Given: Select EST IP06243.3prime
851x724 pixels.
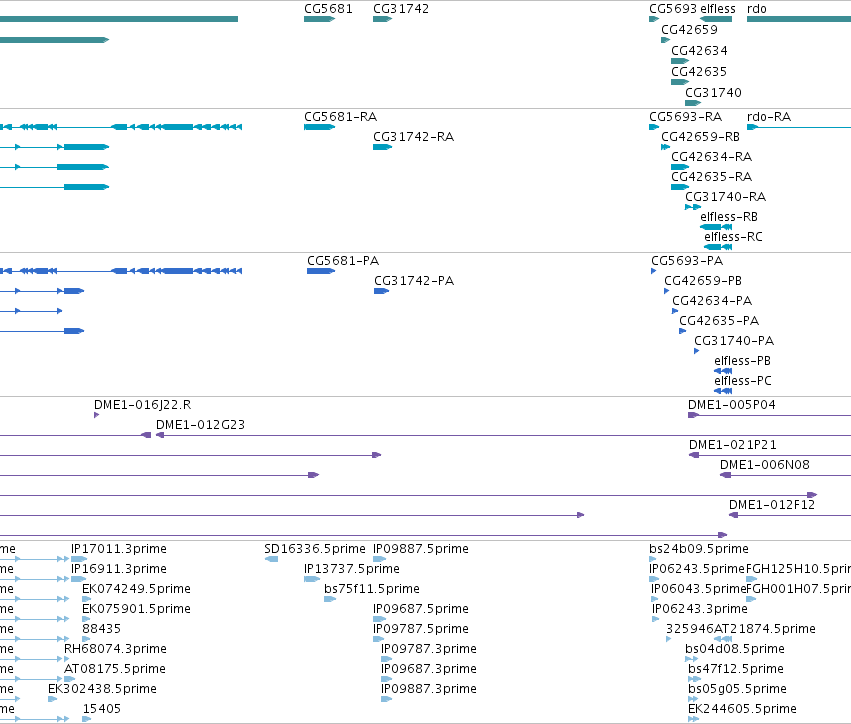Looking at the screenshot, I should [x=700, y=609].
